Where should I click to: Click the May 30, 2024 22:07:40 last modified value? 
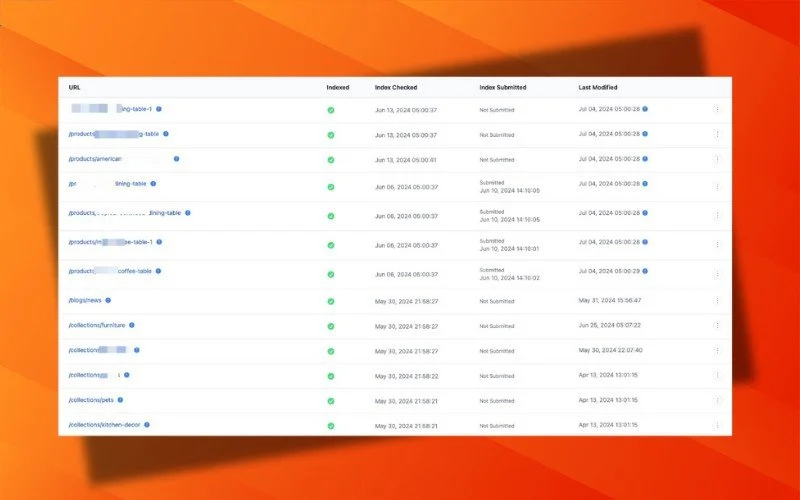(x=610, y=351)
